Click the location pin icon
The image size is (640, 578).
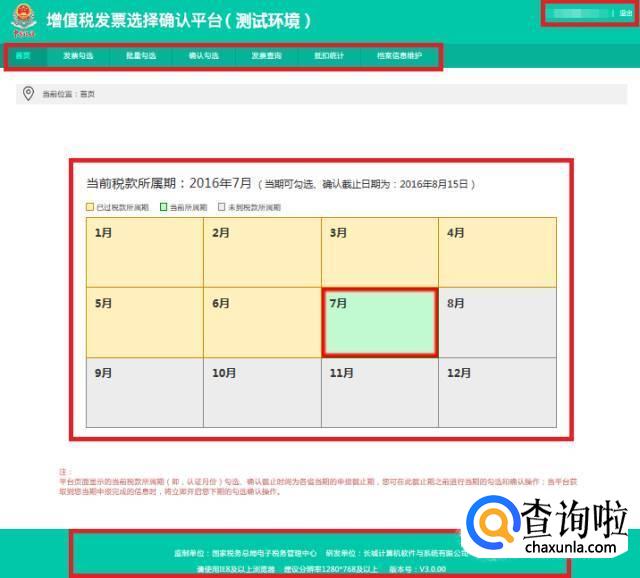tap(28, 94)
